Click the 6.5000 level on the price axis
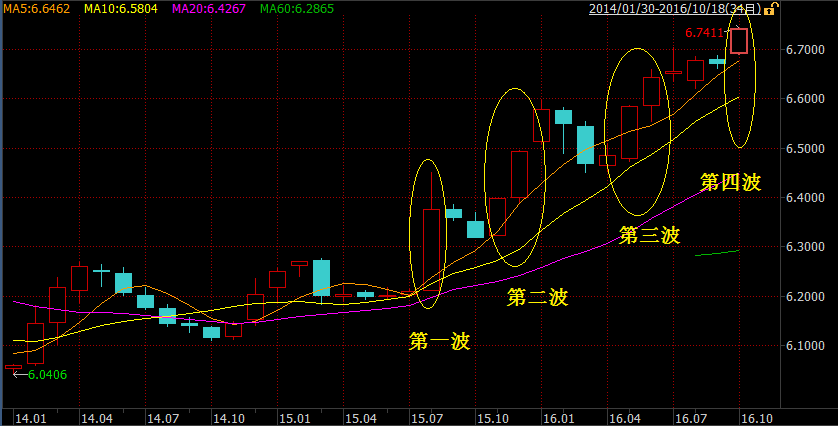This screenshot has width=838, height=426. tap(804, 149)
